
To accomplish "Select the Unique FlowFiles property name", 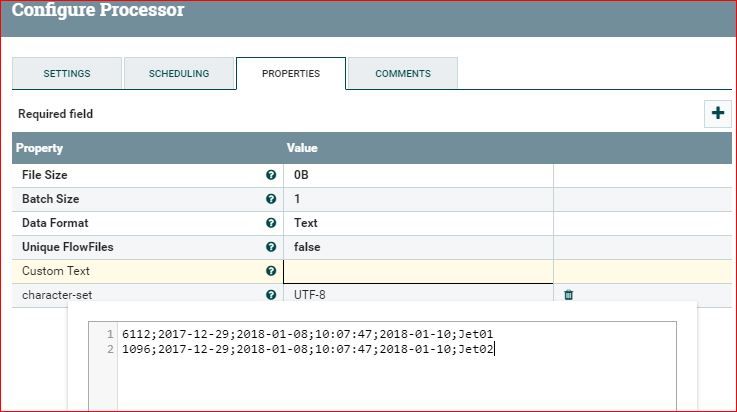I will click(68, 247).
